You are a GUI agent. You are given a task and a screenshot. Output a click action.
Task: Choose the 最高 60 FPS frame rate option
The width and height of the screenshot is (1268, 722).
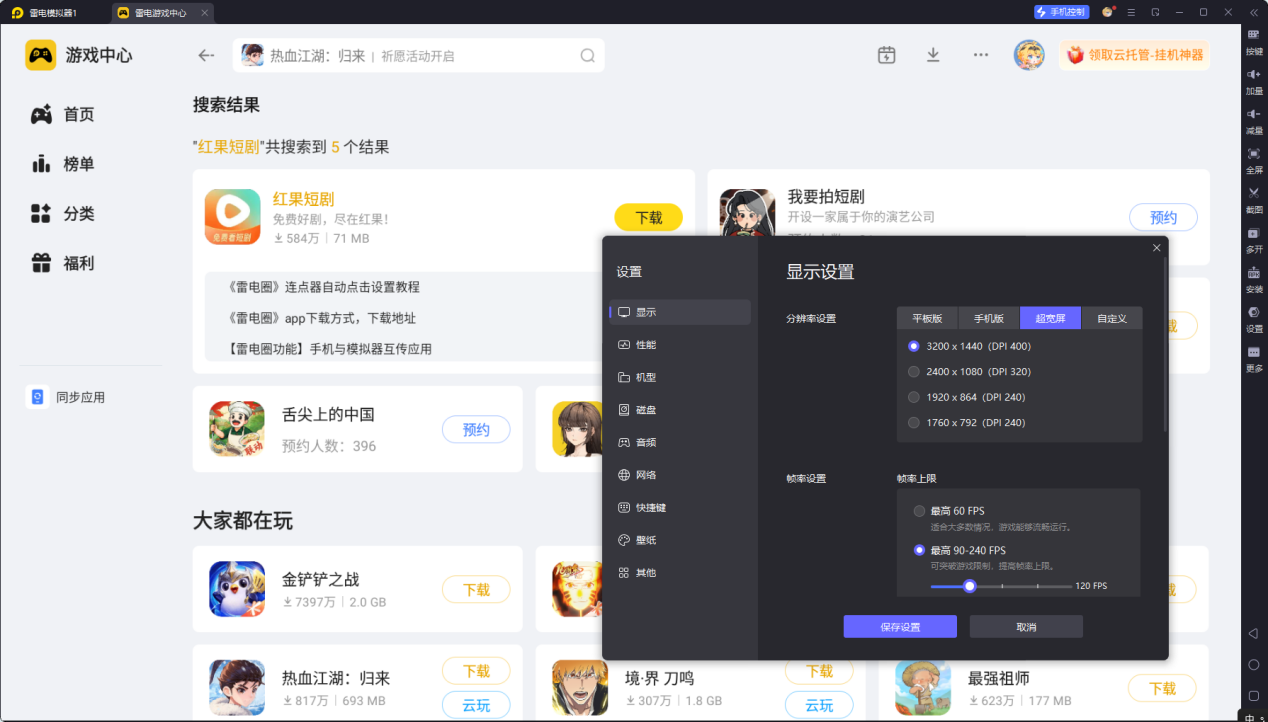click(x=918, y=510)
